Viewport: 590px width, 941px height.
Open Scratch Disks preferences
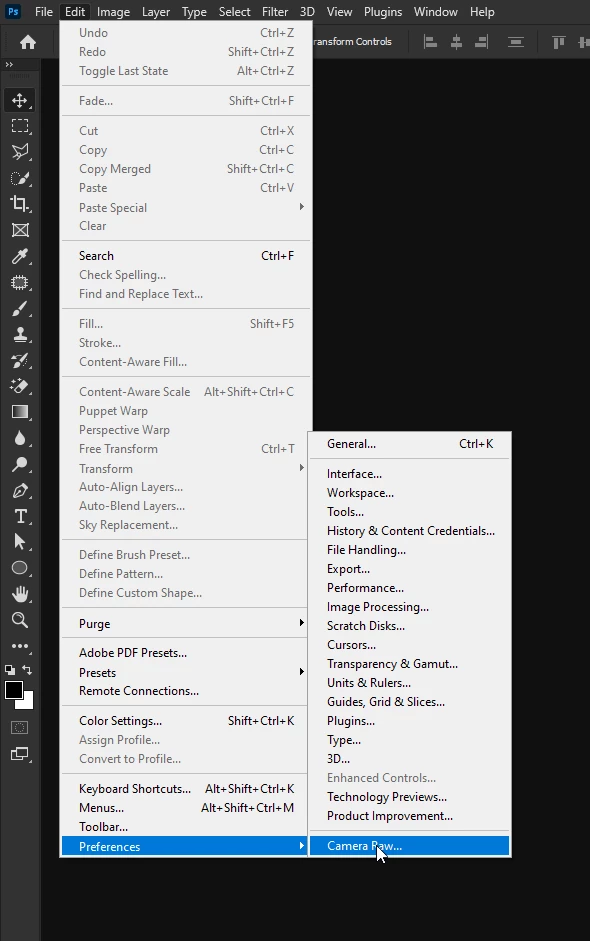[x=409, y=626]
